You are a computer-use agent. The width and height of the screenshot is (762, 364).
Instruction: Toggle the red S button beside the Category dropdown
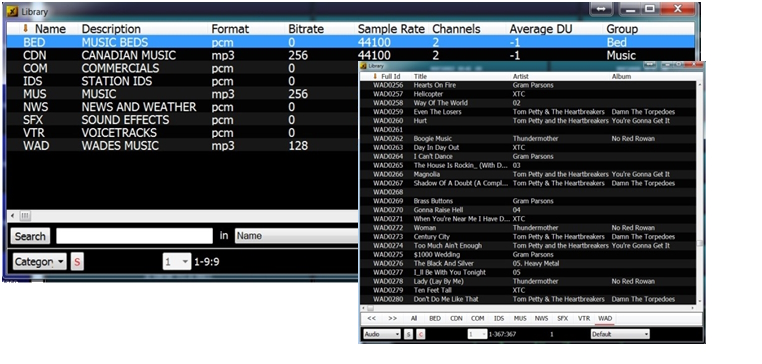coord(77,262)
